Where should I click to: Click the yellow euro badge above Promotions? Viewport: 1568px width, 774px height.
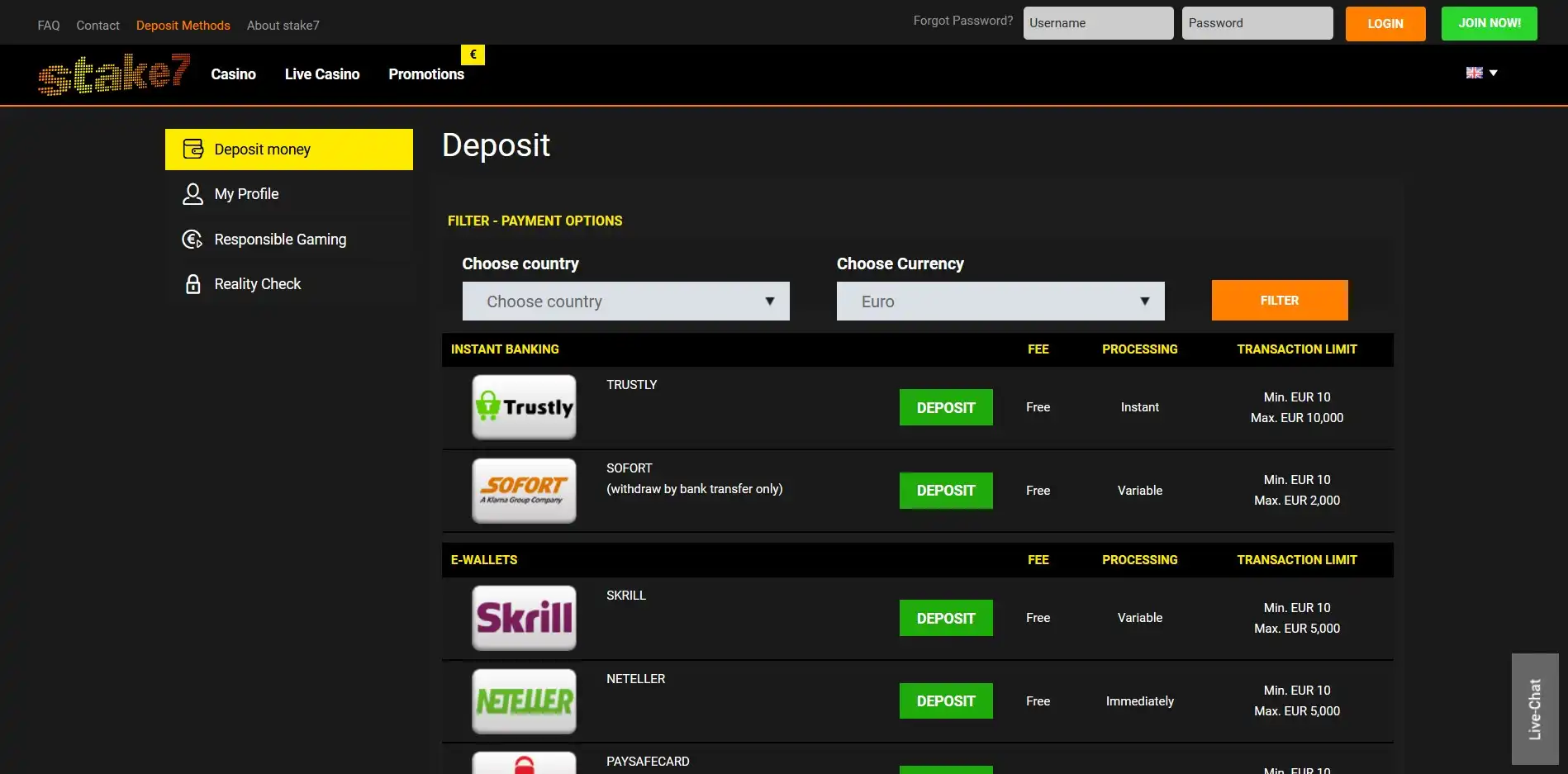click(473, 55)
